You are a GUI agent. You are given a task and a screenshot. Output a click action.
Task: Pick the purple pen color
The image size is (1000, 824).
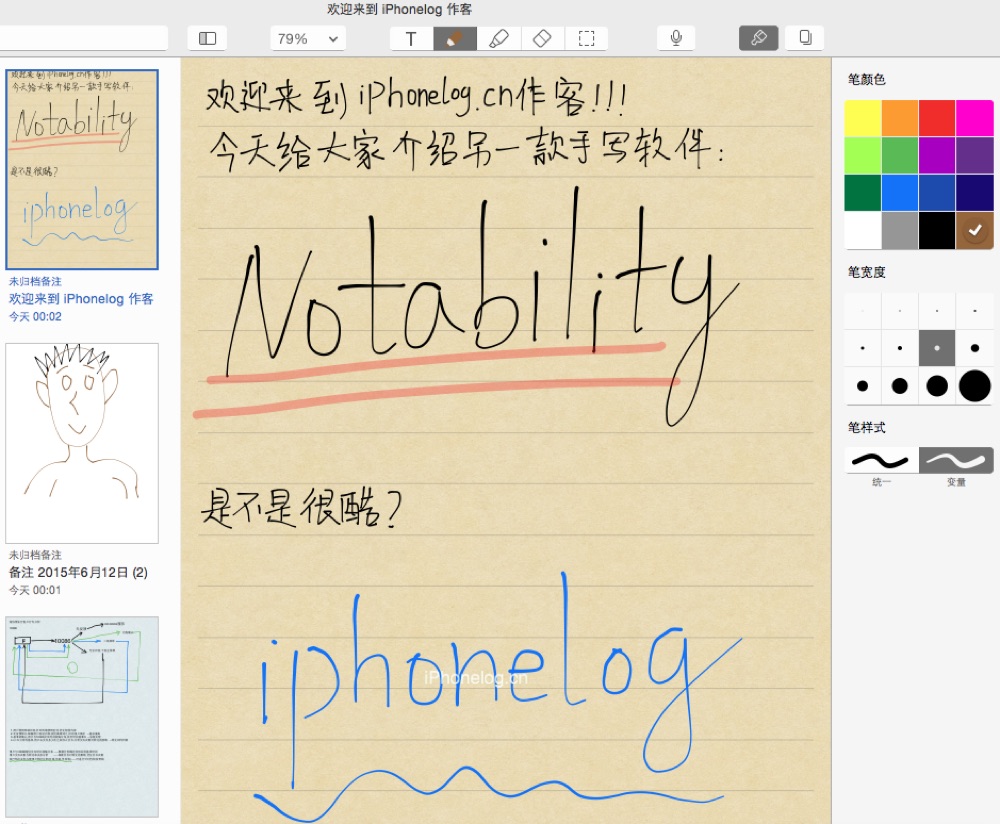[937, 155]
